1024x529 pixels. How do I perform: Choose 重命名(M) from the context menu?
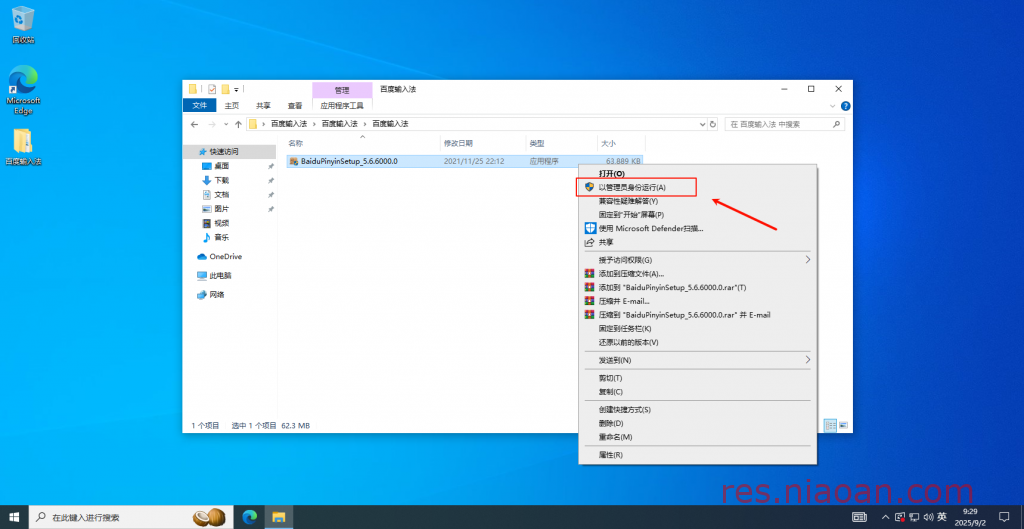pos(697,437)
